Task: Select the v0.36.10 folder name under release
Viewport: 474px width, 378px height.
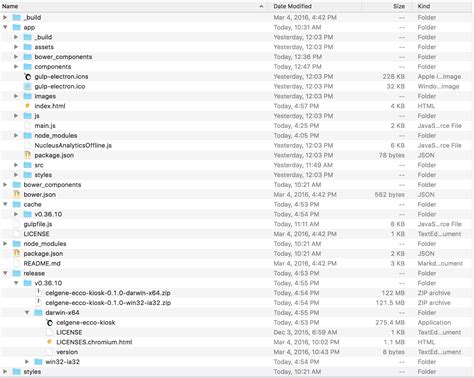Action: coord(48,283)
